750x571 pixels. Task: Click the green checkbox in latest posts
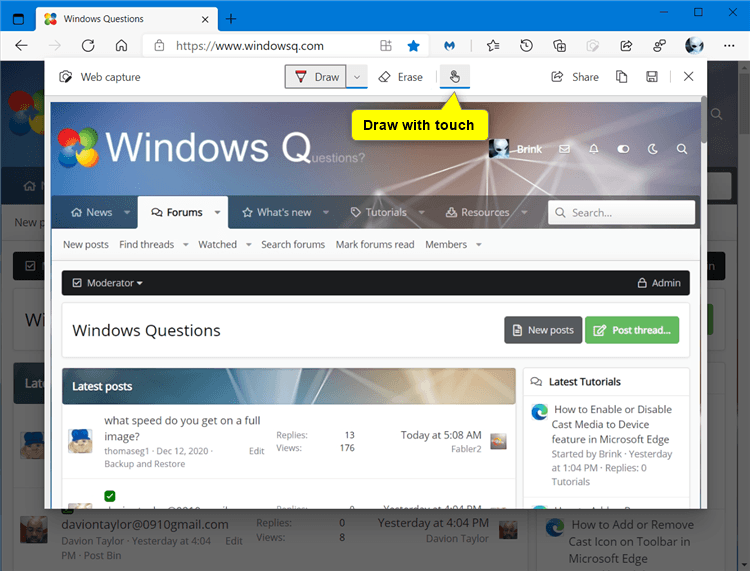click(x=110, y=496)
